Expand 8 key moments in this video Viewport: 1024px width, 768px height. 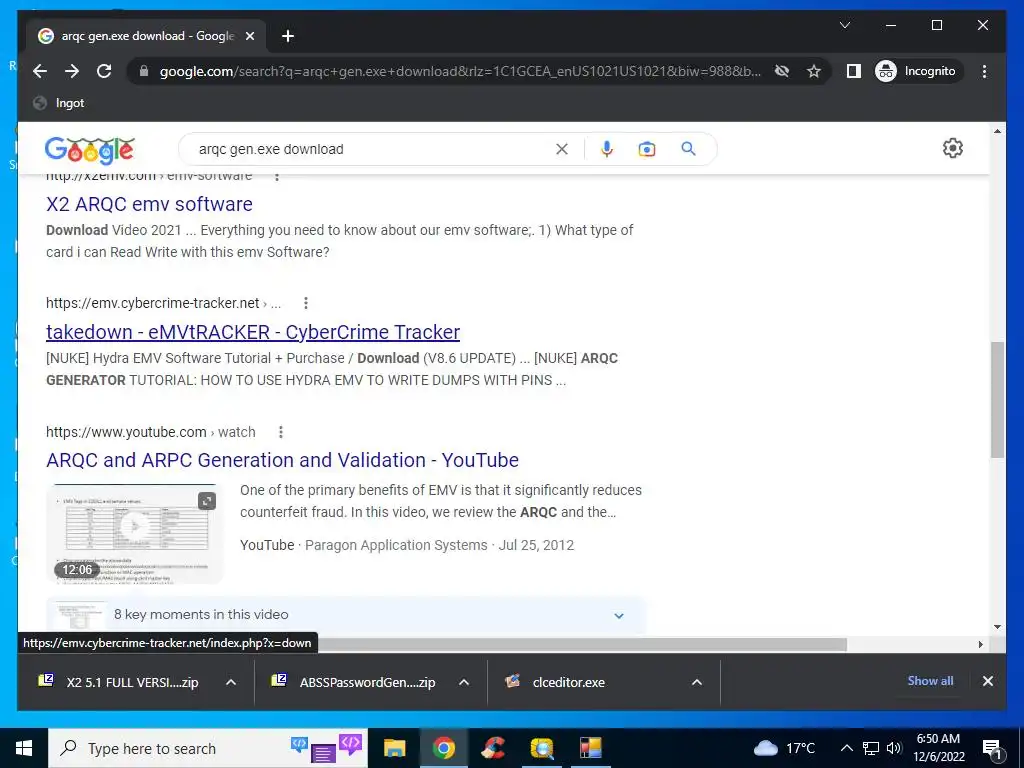(x=346, y=615)
